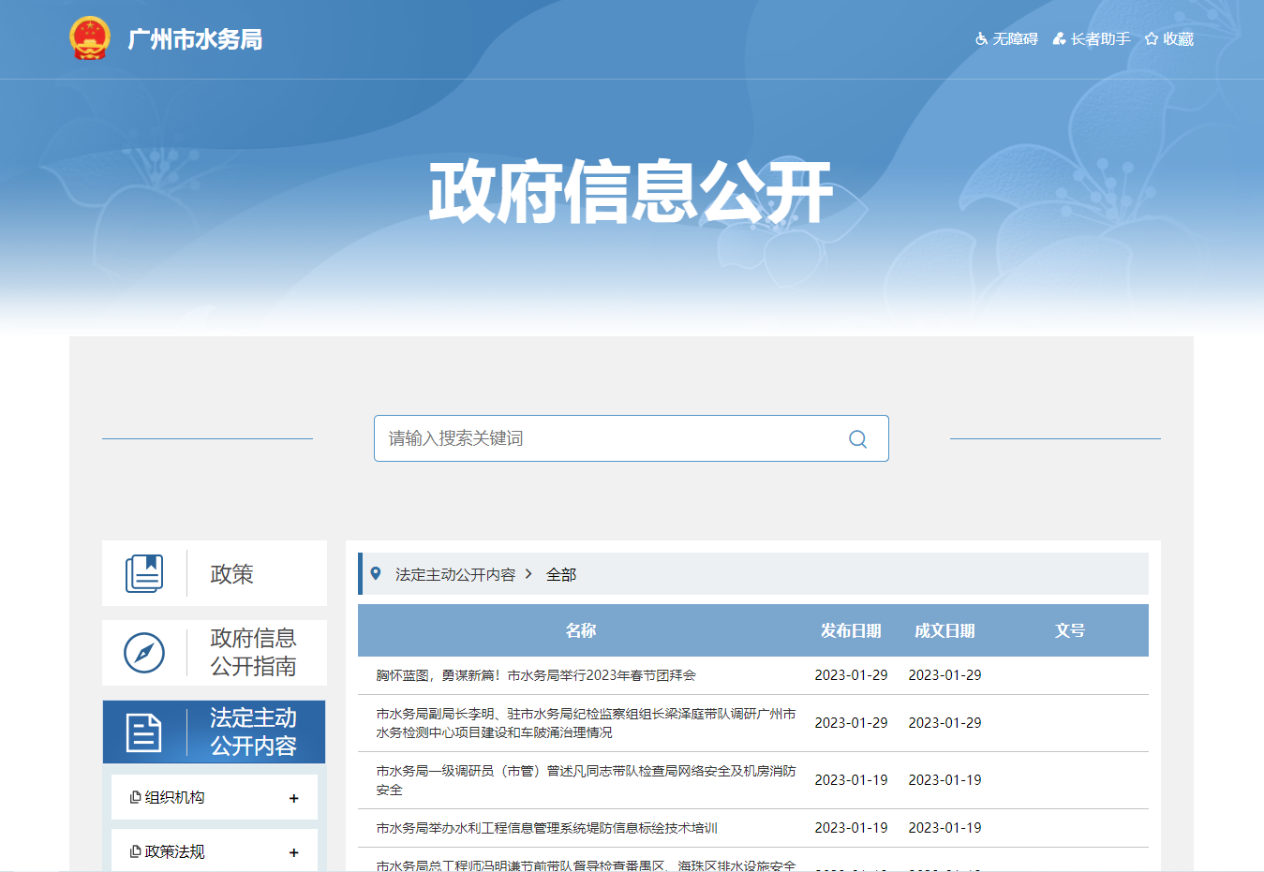Expand the 组织机构 plus sign
1264x872 pixels.
[x=294, y=798]
